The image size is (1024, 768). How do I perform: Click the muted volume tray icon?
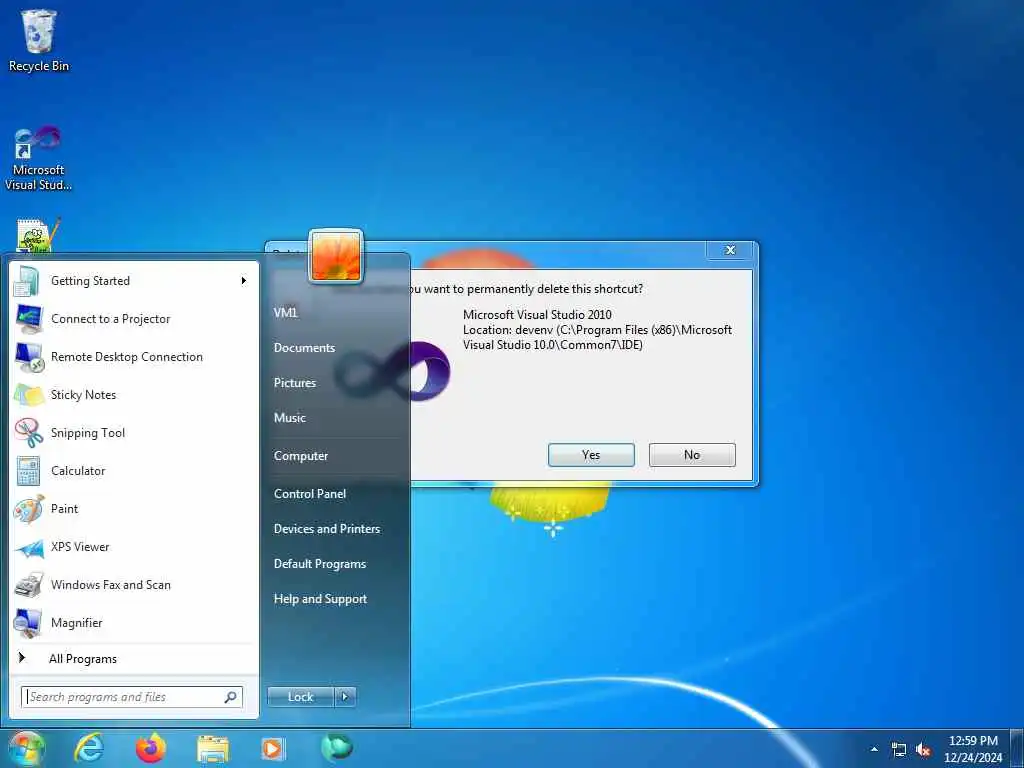pyautogui.click(x=923, y=750)
